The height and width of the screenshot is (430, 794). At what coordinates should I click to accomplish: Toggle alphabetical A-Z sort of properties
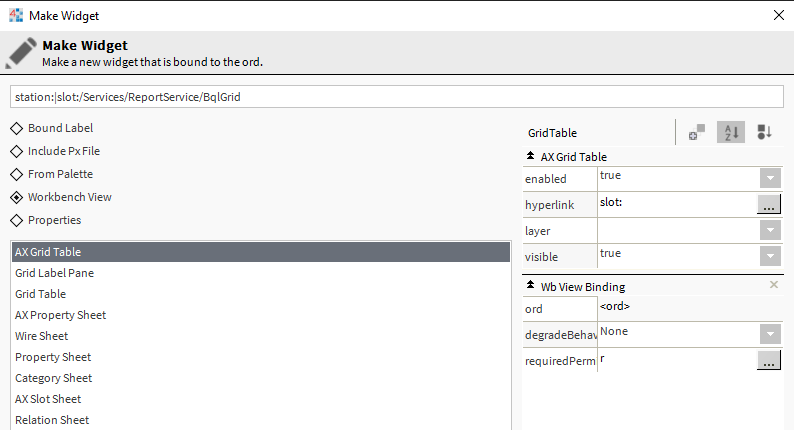coord(730,132)
